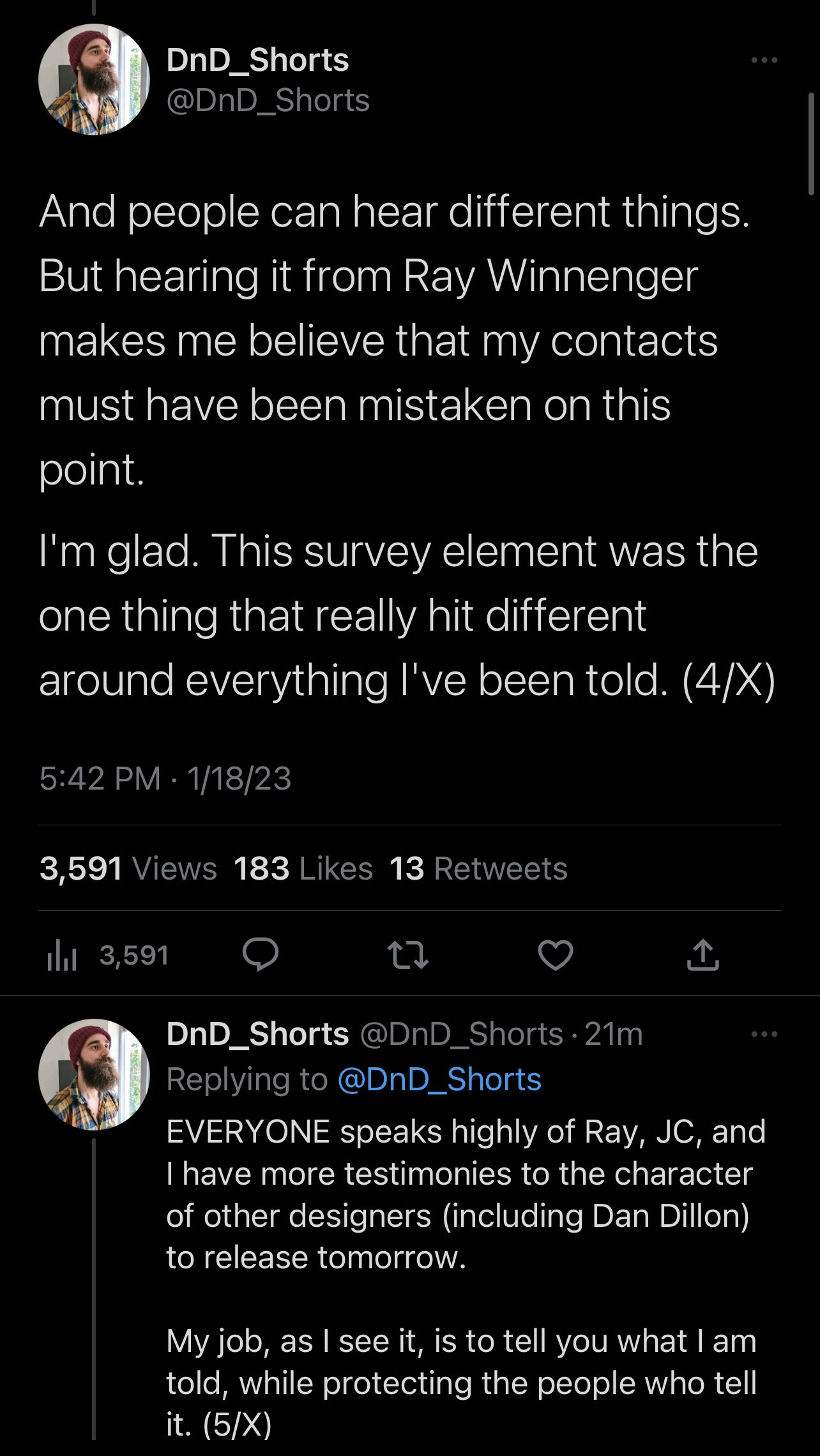Show the 13 Retweets list
Viewport: 820px width, 1456px height.
point(478,869)
